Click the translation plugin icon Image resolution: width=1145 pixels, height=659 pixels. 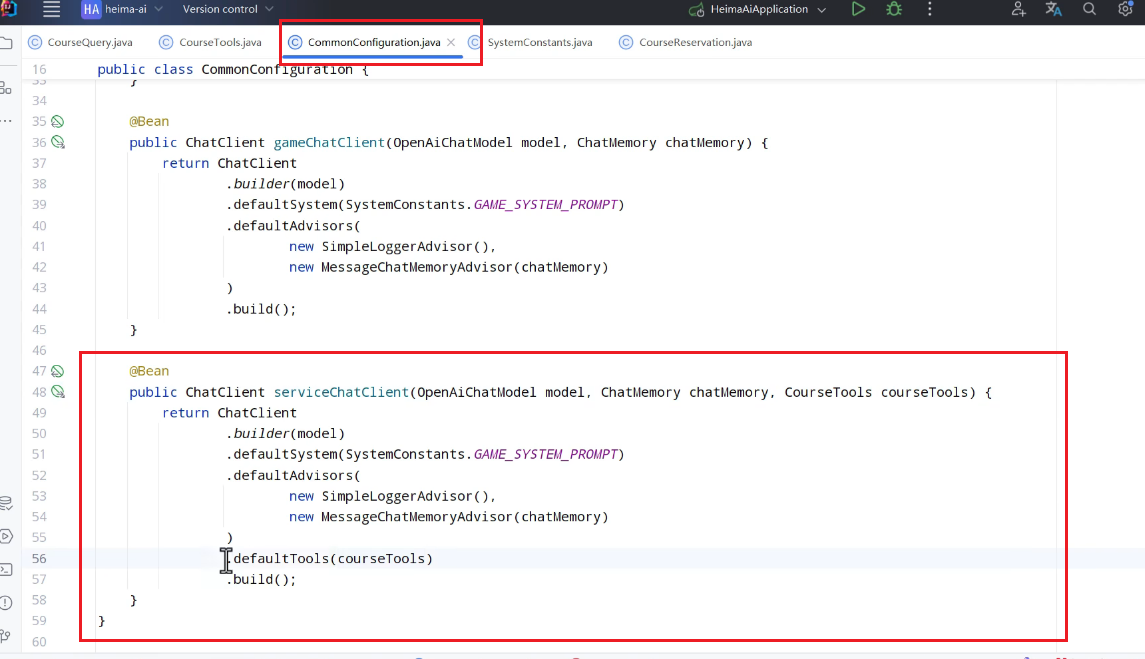pyautogui.click(x=1053, y=9)
